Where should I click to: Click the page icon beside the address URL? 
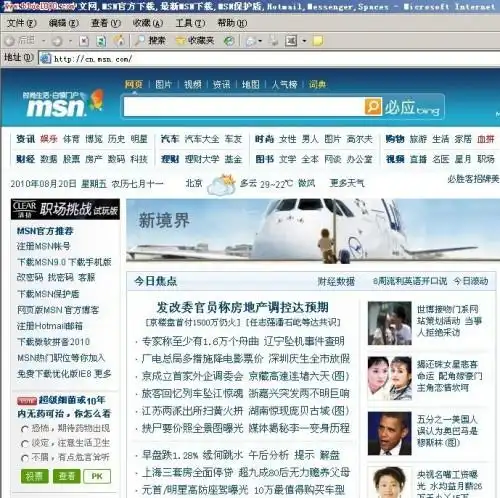point(46,59)
